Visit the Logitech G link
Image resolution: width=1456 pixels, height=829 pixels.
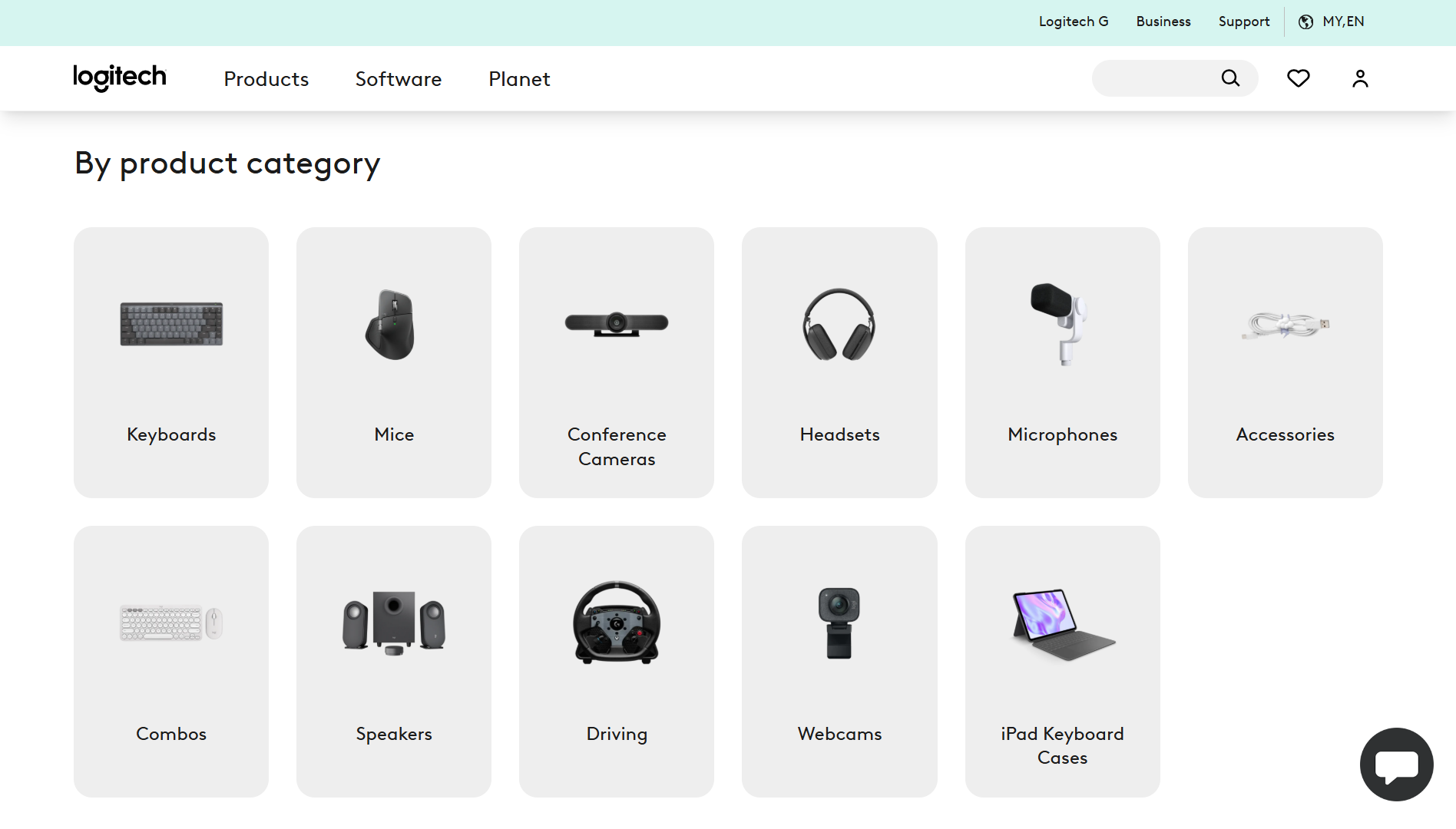coord(1073,21)
